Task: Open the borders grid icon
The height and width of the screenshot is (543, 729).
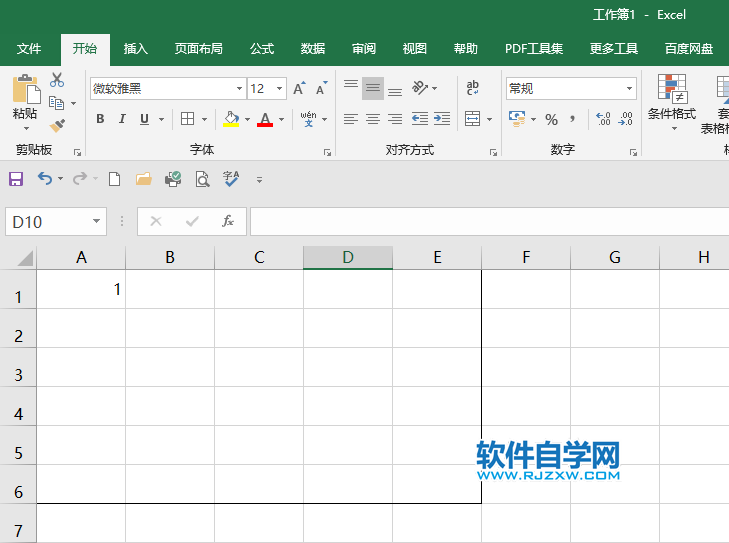Action: 187,119
